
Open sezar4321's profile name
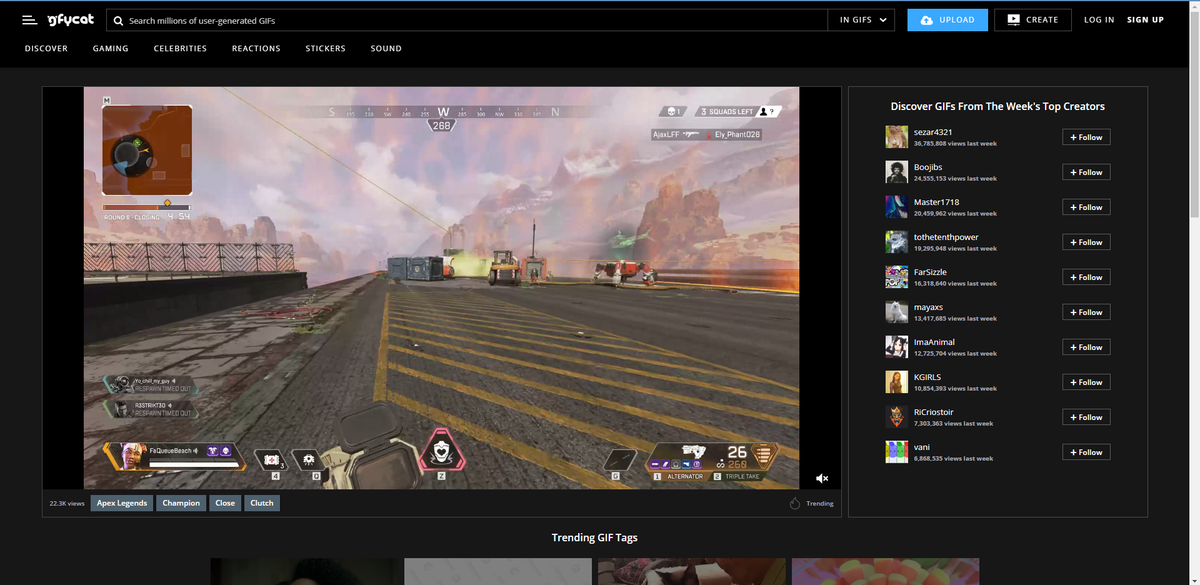click(933, 132)
